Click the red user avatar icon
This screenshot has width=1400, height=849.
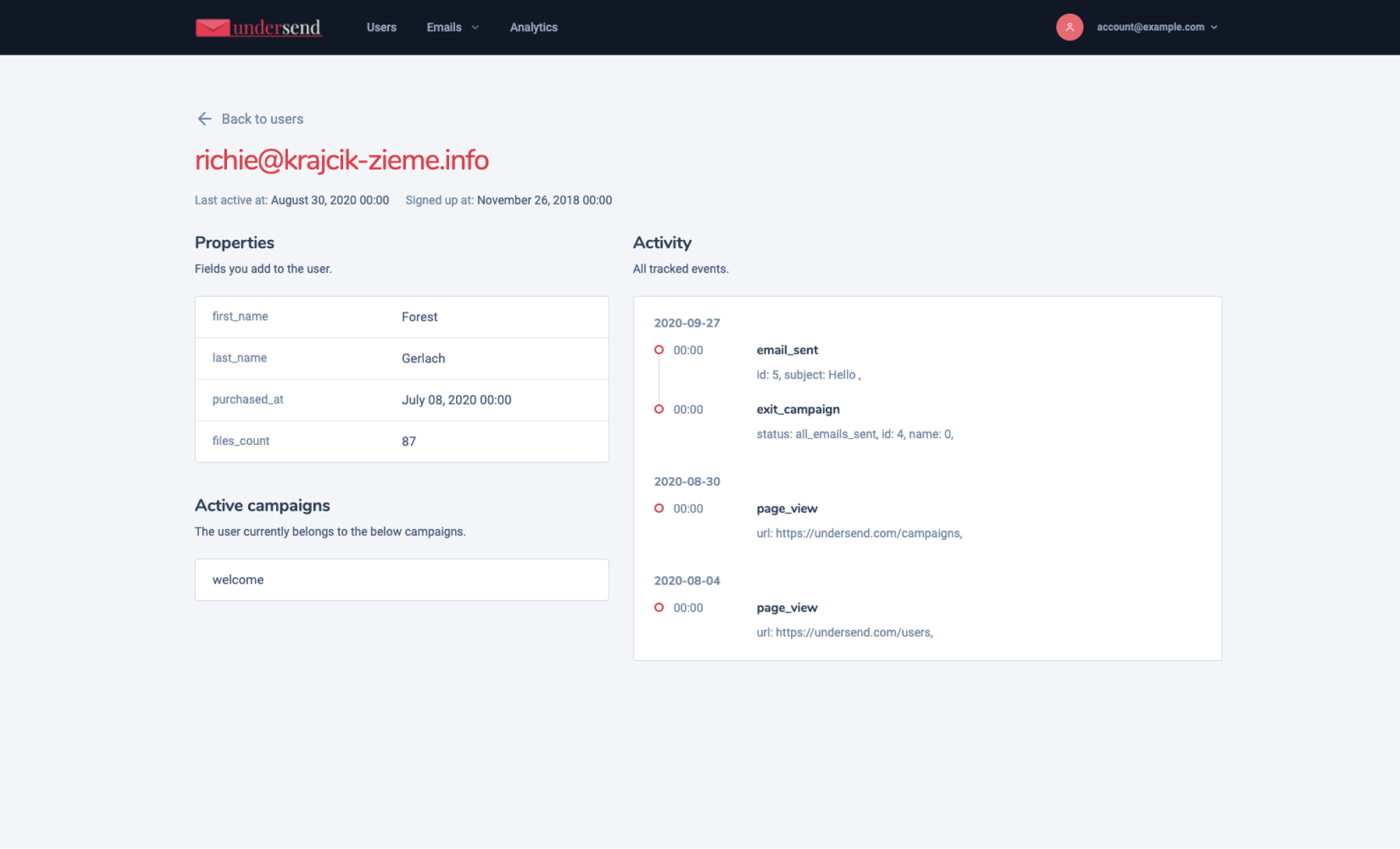click(x=1069, y=27)
